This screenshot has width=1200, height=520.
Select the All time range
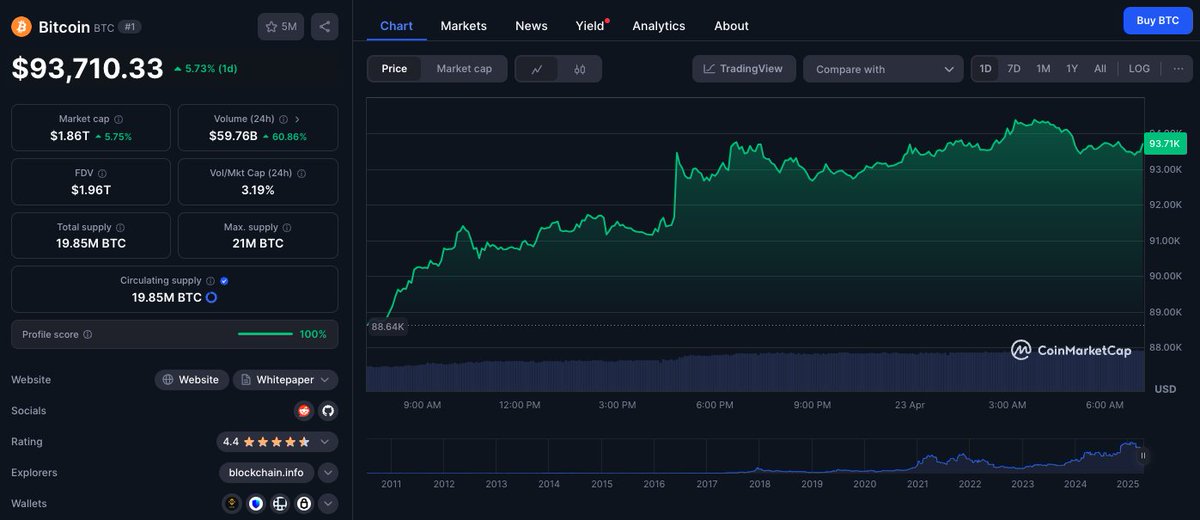(1100, 69)
